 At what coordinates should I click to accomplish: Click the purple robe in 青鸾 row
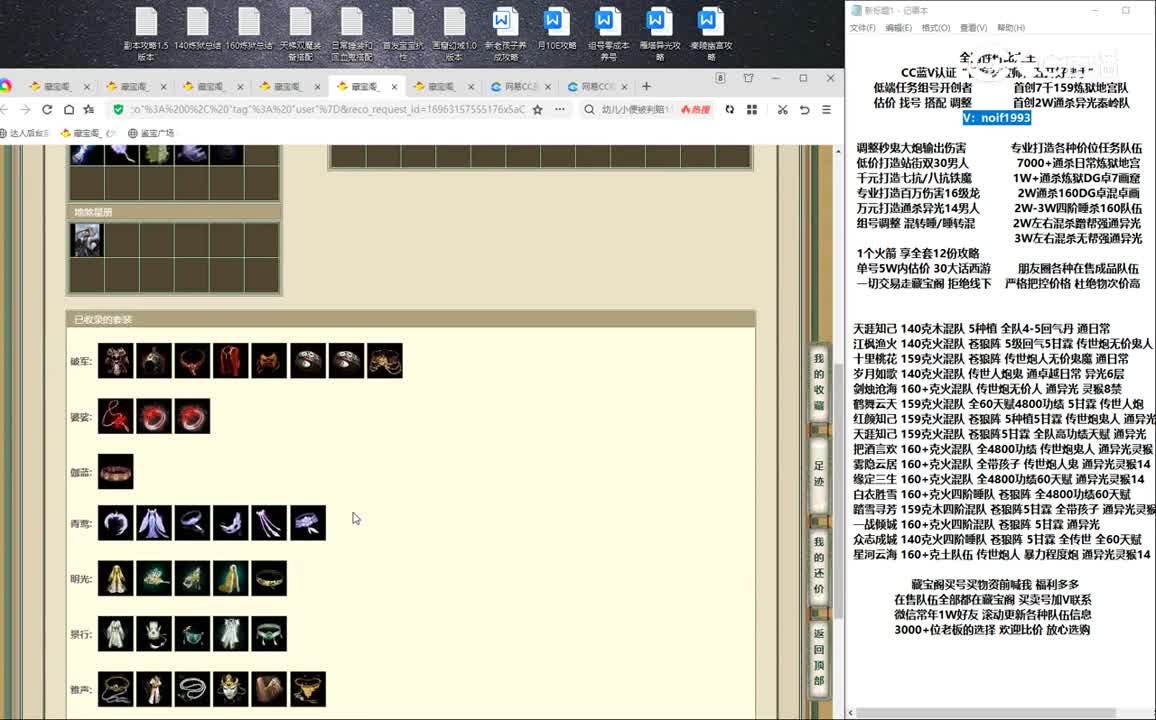tap(154, 523)
